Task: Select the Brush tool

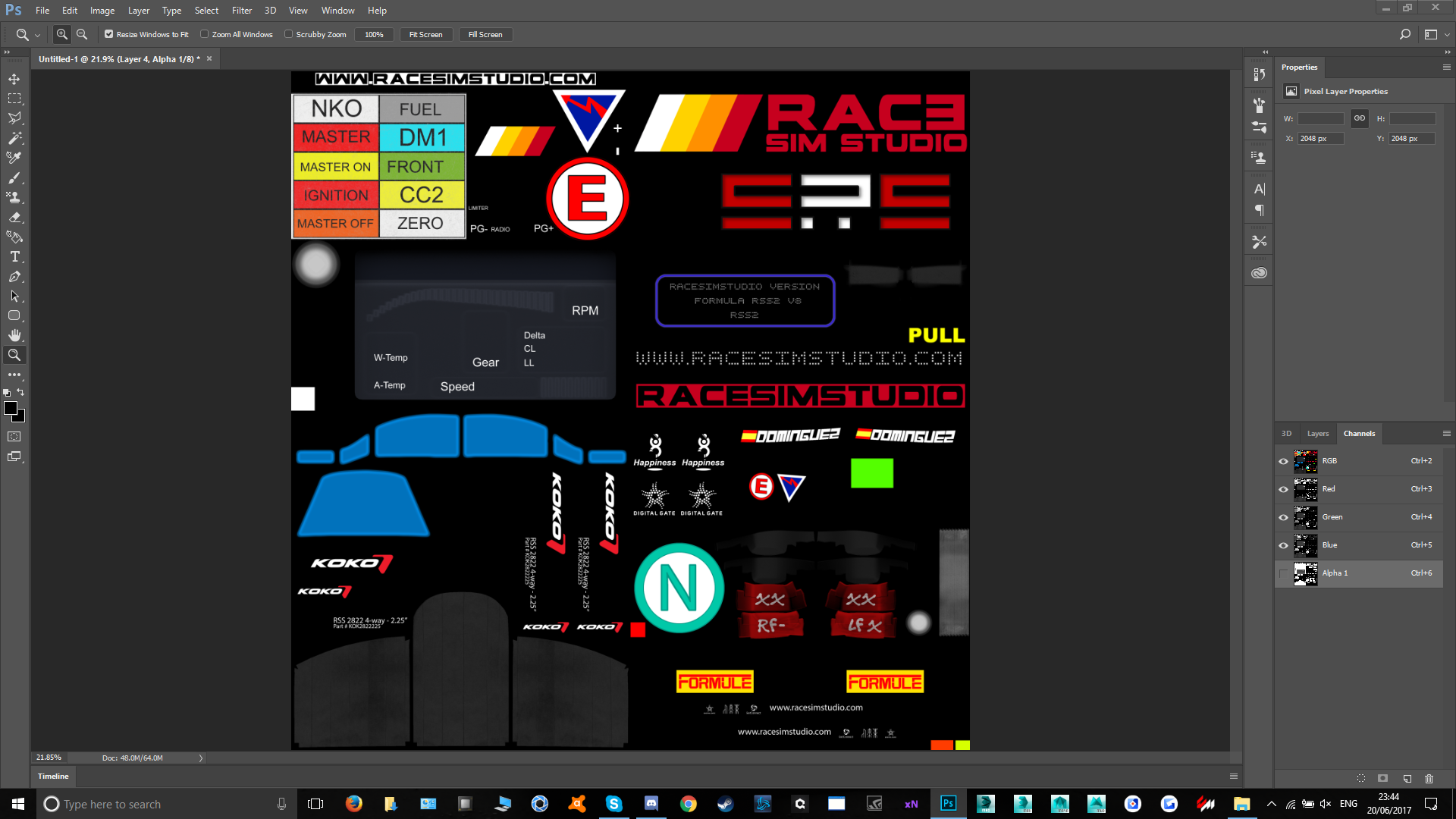Action: pyautogui.click(x=14, y=177)
